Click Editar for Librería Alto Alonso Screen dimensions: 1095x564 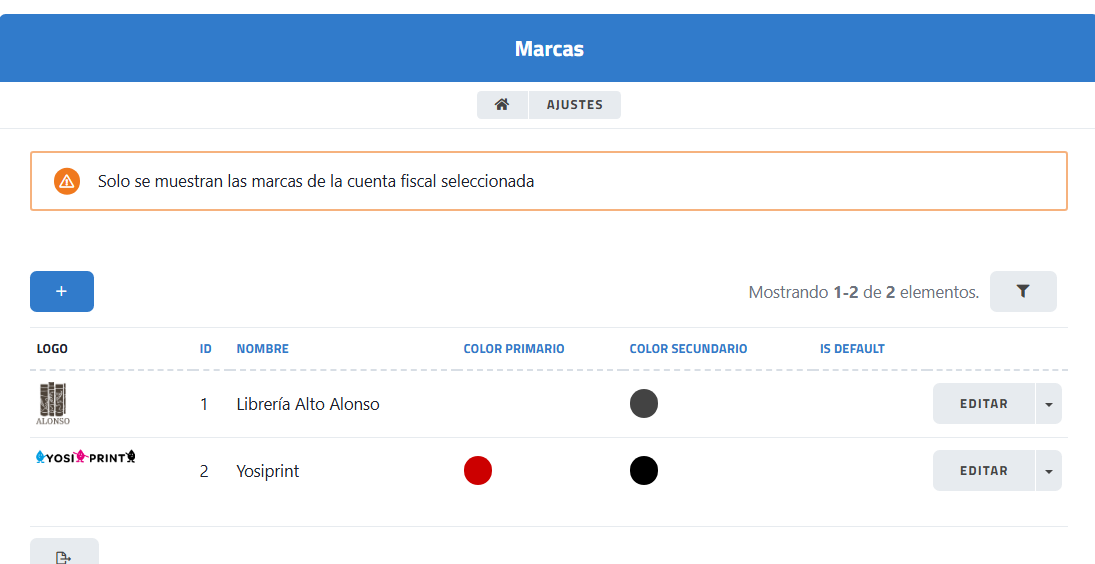click(x=984, y=404)
